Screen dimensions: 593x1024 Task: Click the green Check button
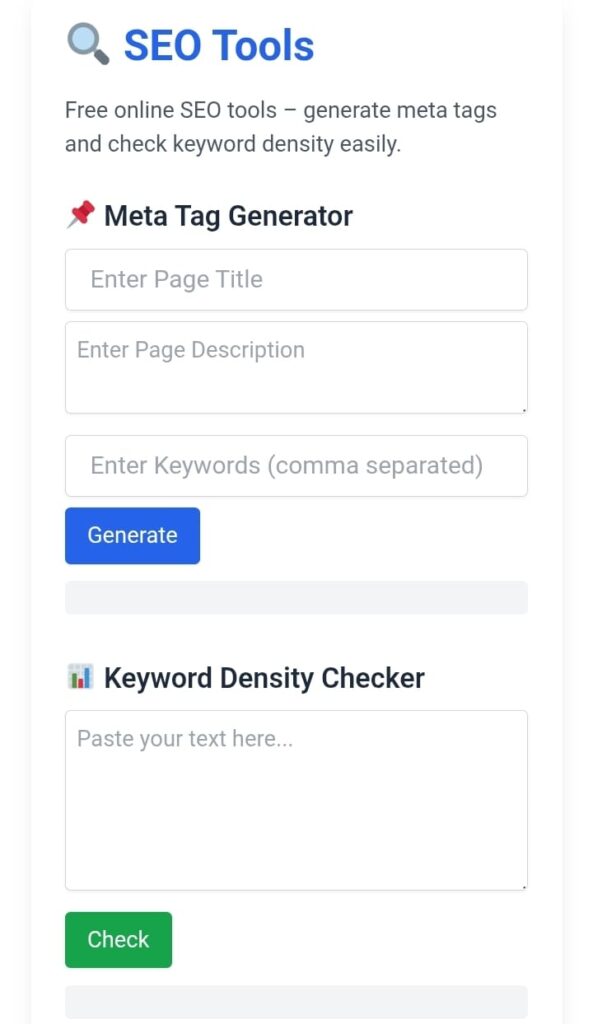(118, 940)
